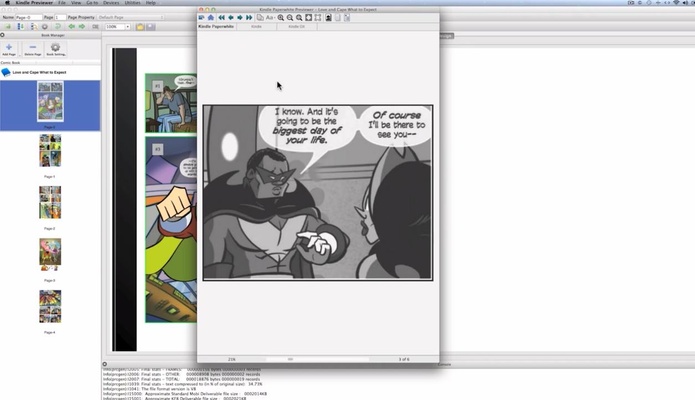Viewport: 695px width, 400px height.
Task: Open the Page Property dropdown
Action: point(131,17)
